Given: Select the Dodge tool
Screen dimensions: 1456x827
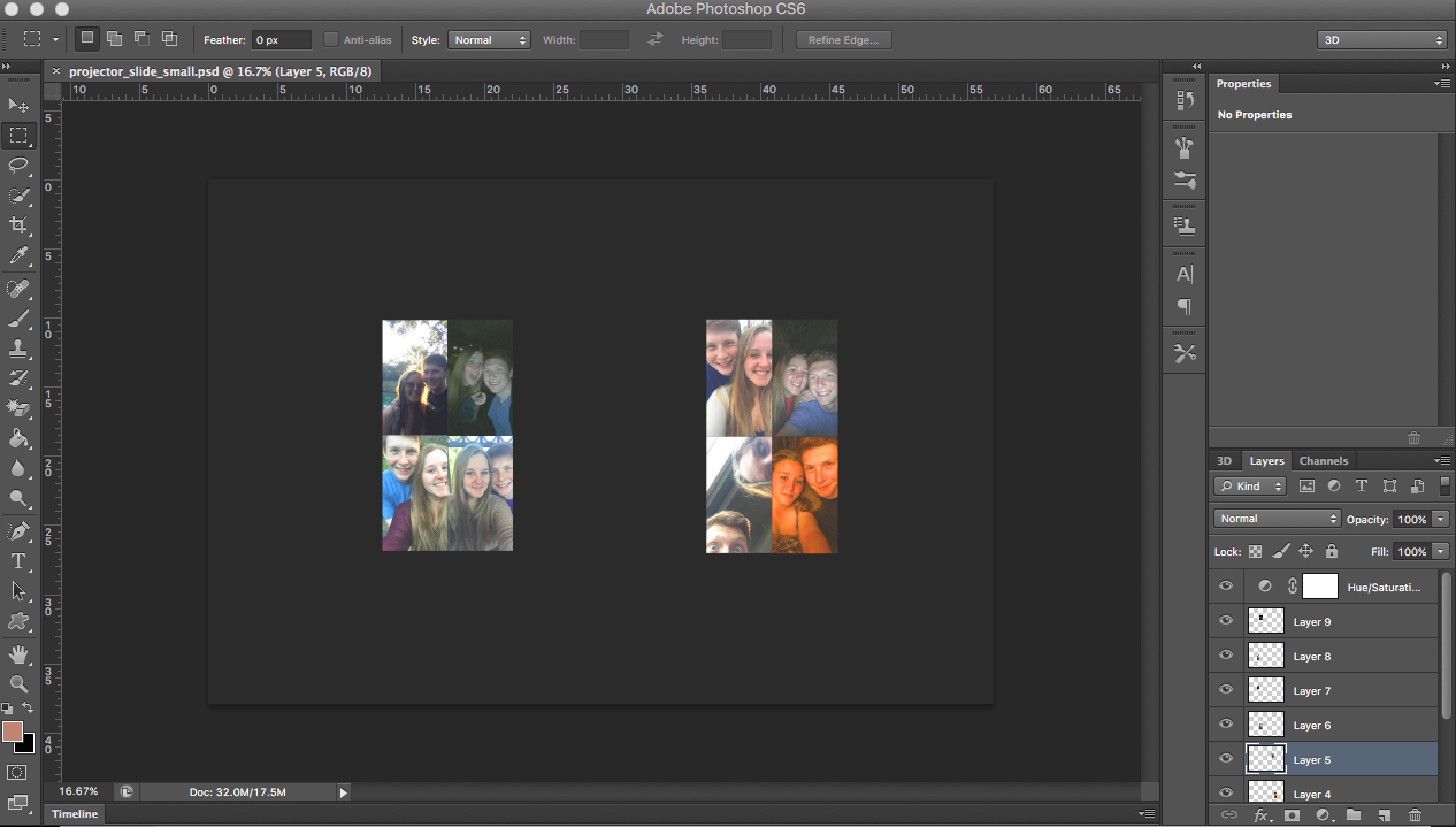Looking at the screenshot, I should 18,499.
